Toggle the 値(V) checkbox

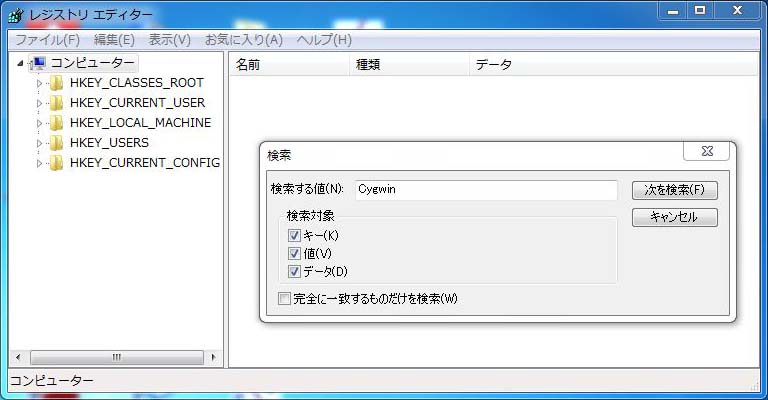(294, 254)
